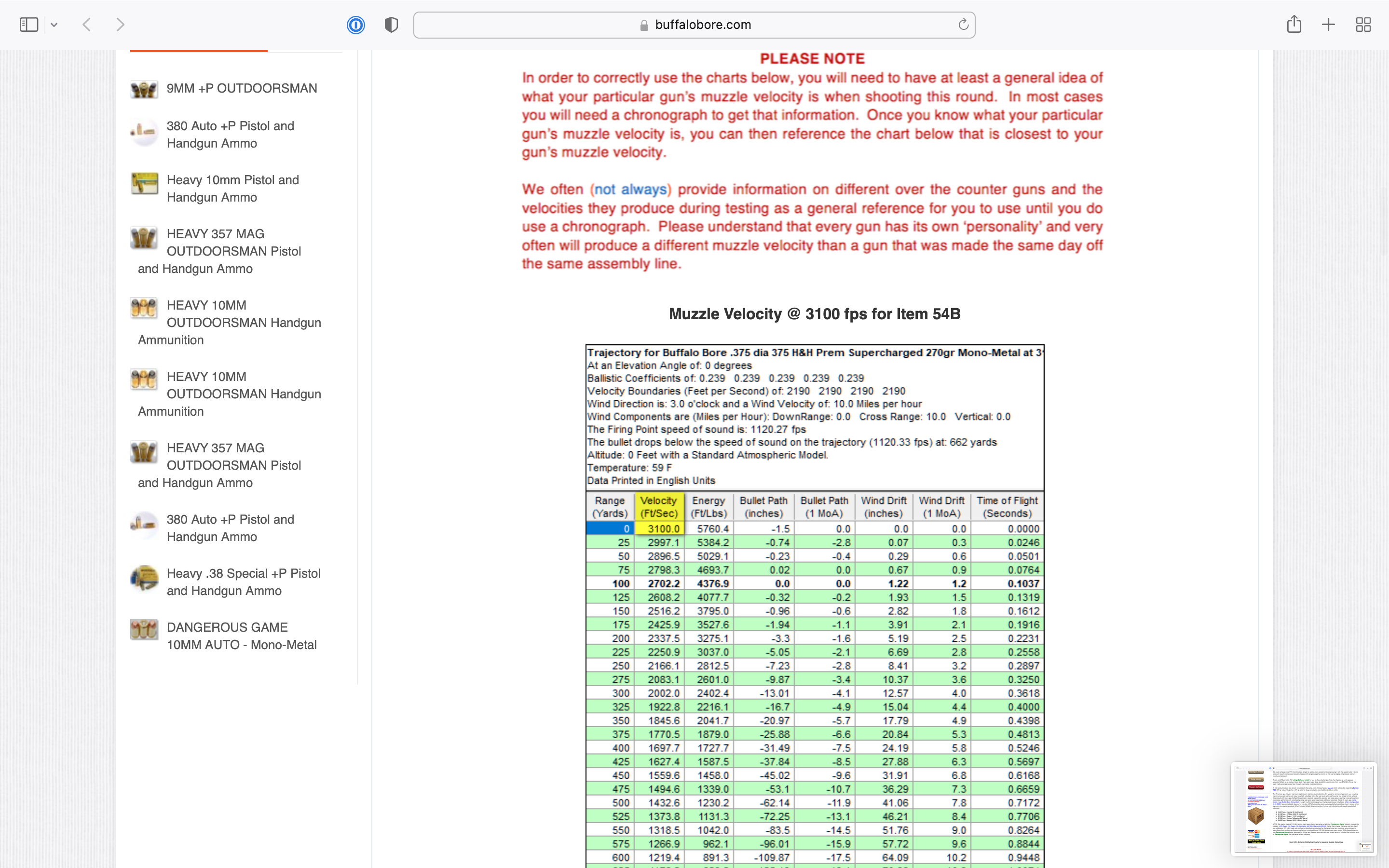
Task: Go forward to the next page
Action: [120, 25]
